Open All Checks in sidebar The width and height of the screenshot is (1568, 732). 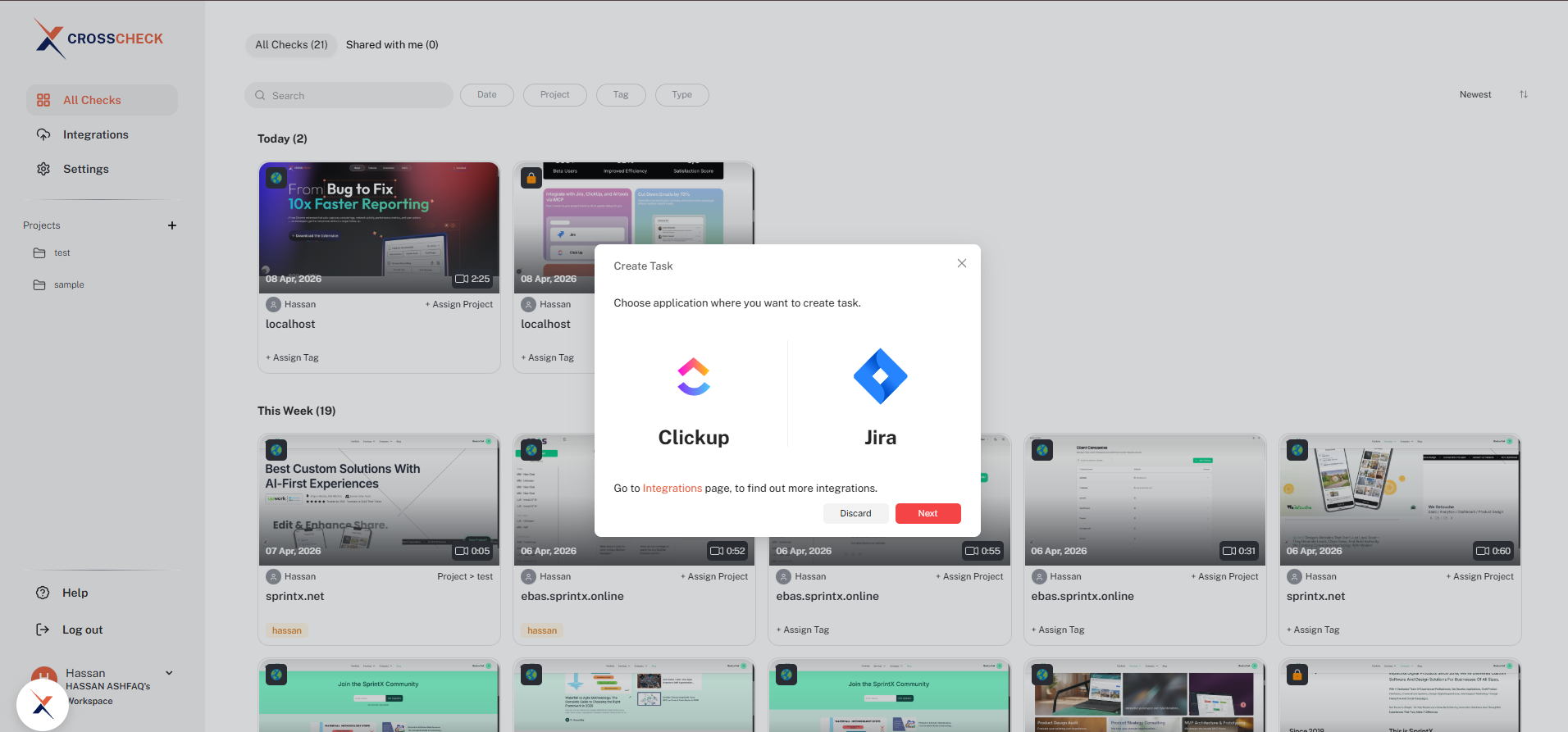(102, 100)
